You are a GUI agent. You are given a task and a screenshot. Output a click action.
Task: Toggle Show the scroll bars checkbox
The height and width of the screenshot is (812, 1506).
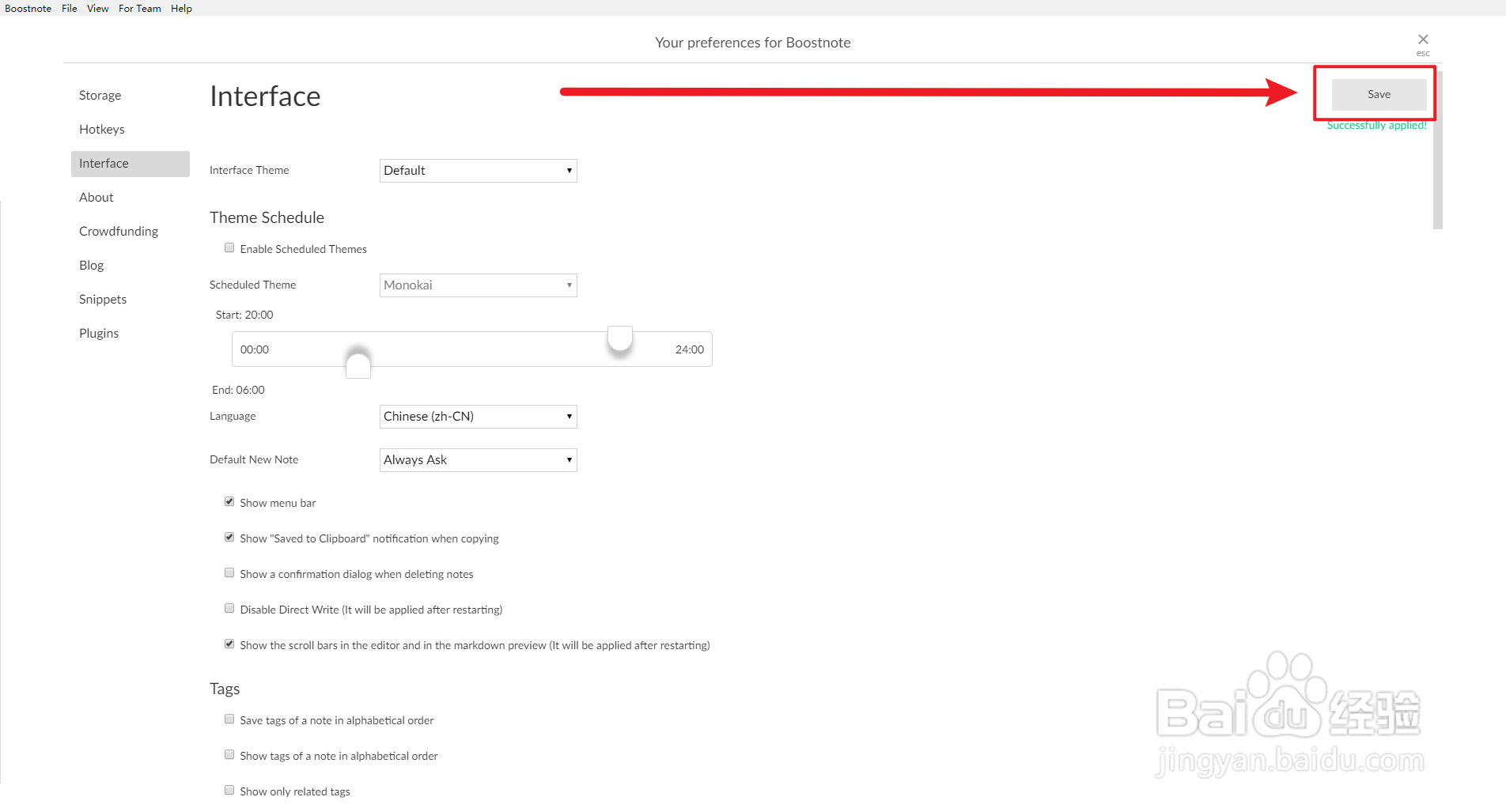229,644
